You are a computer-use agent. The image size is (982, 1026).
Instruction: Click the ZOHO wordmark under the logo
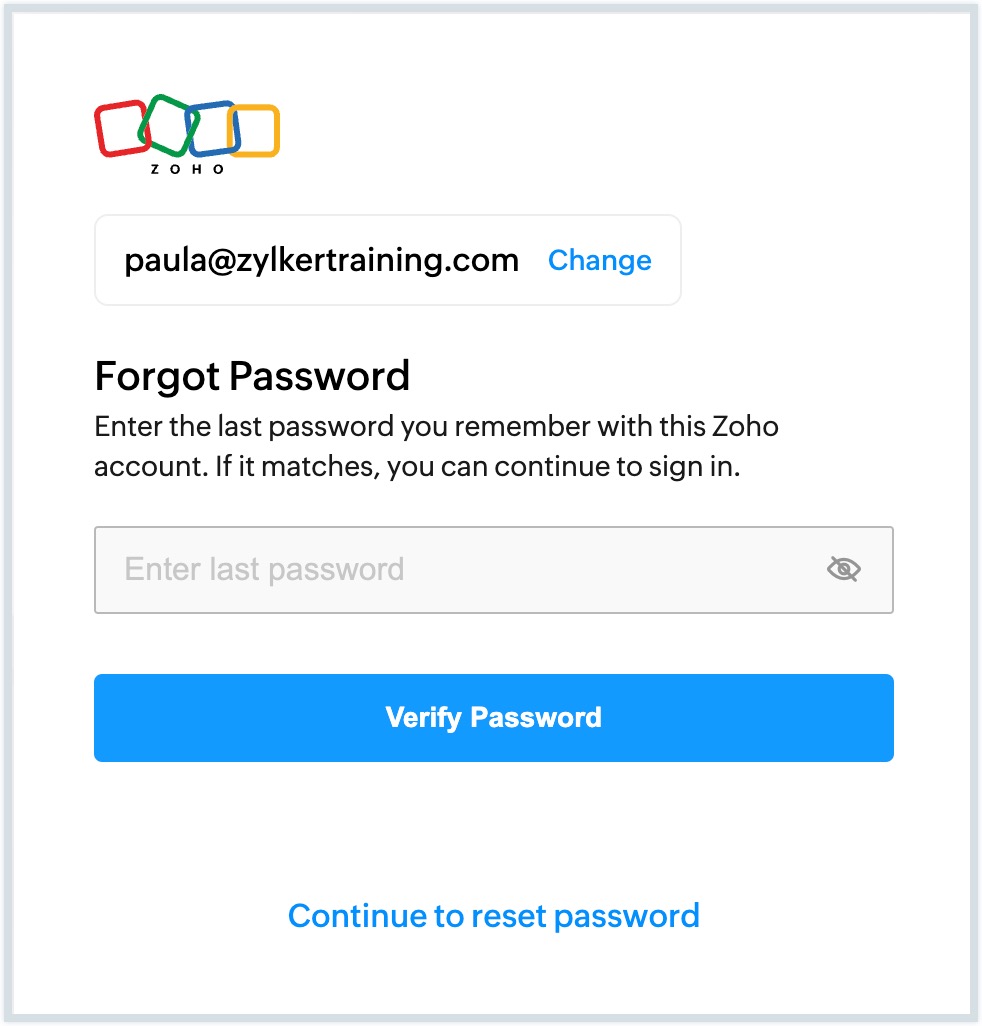tap(187, 170)
